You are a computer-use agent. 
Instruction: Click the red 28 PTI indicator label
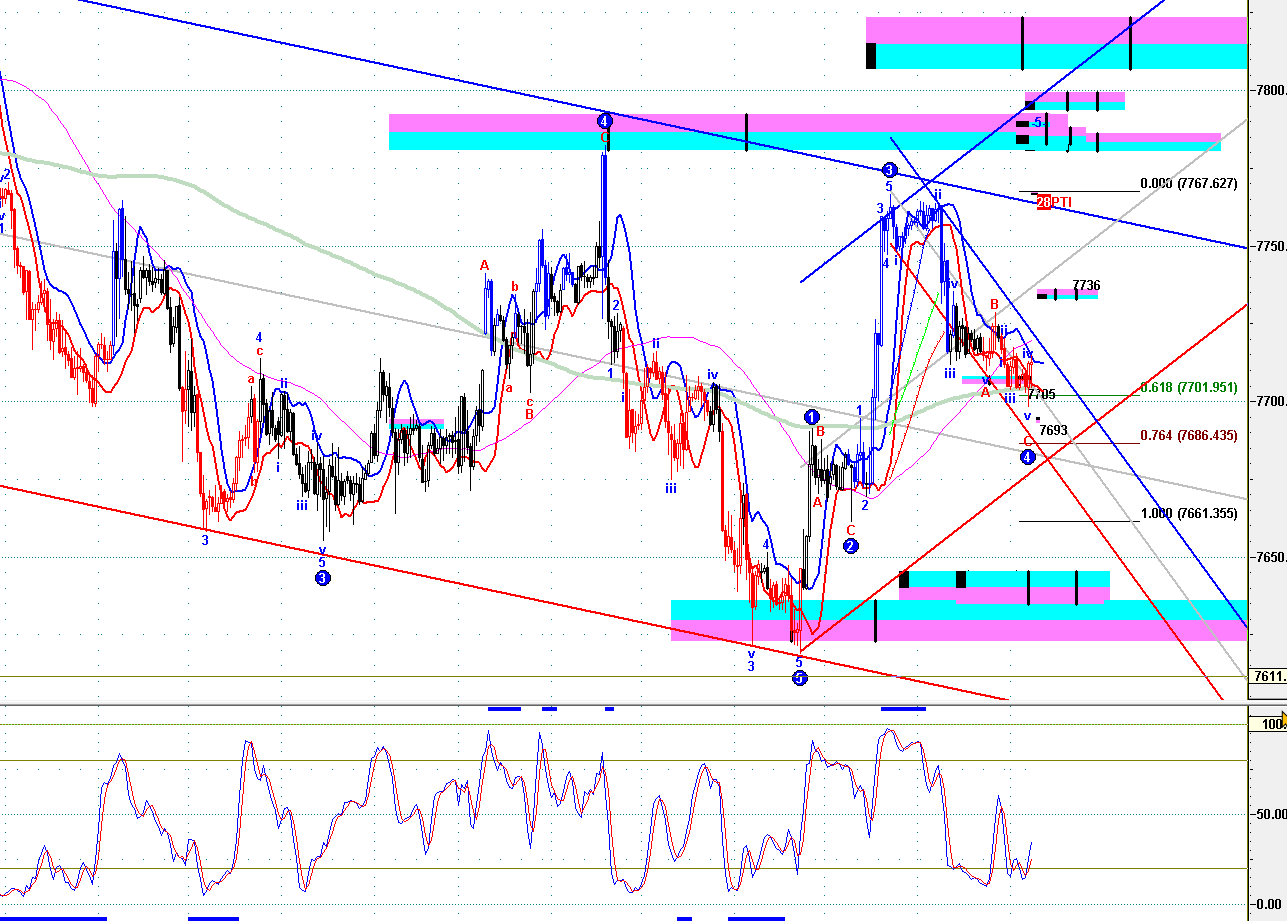(x=1054, y=202)
